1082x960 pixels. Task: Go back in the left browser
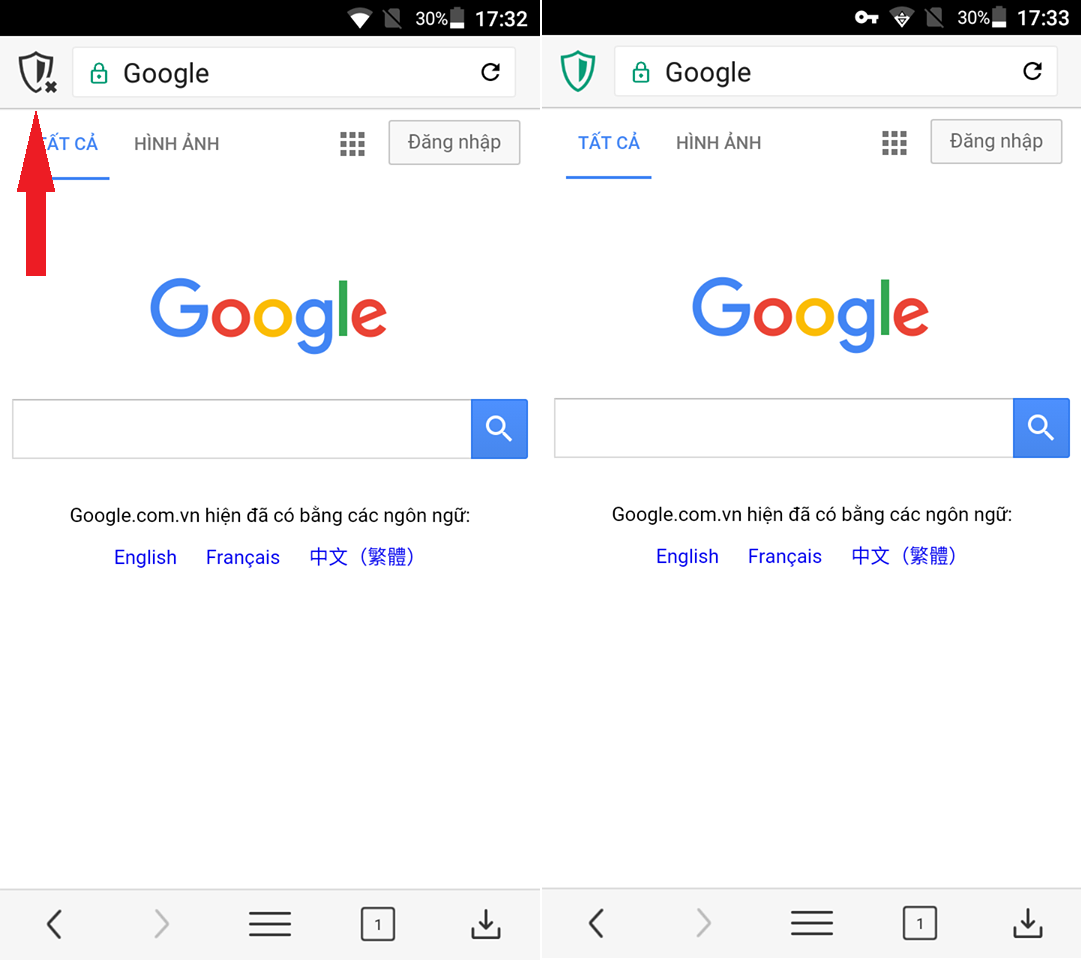pos(55,923)
